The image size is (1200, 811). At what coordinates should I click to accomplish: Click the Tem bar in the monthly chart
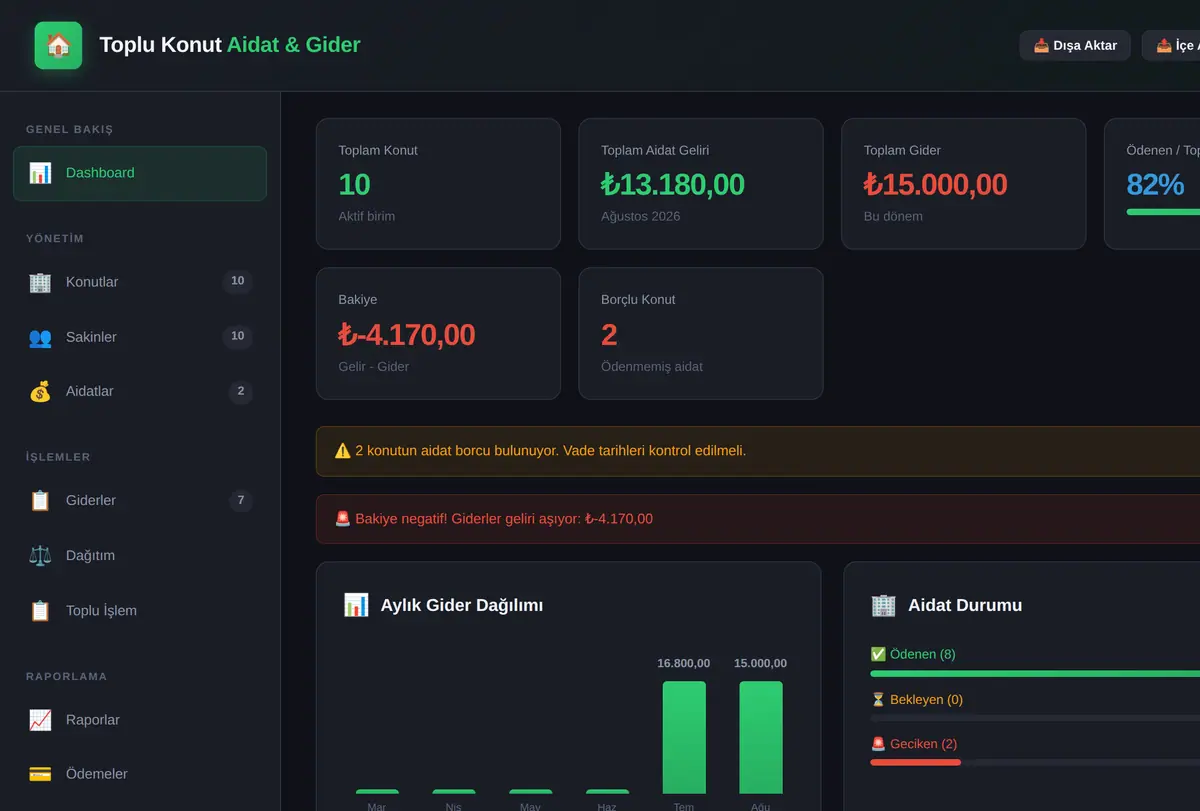(684, 738)
